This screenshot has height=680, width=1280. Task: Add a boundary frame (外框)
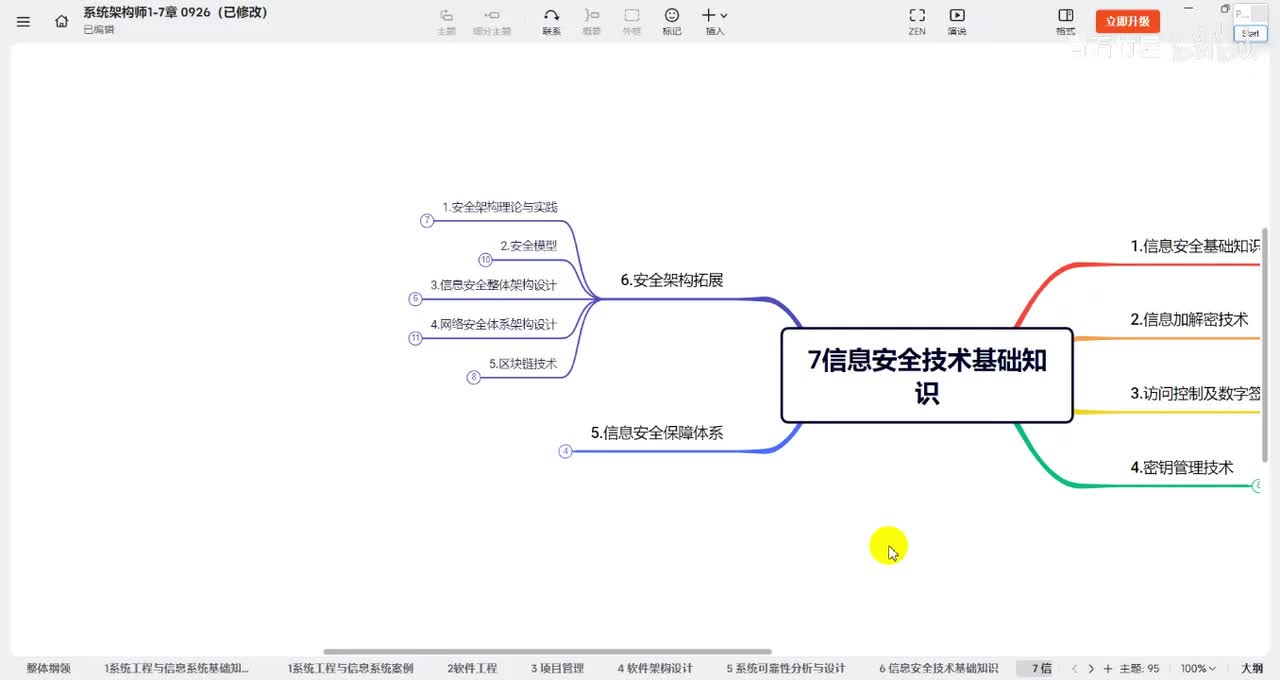tap(632, 21)
